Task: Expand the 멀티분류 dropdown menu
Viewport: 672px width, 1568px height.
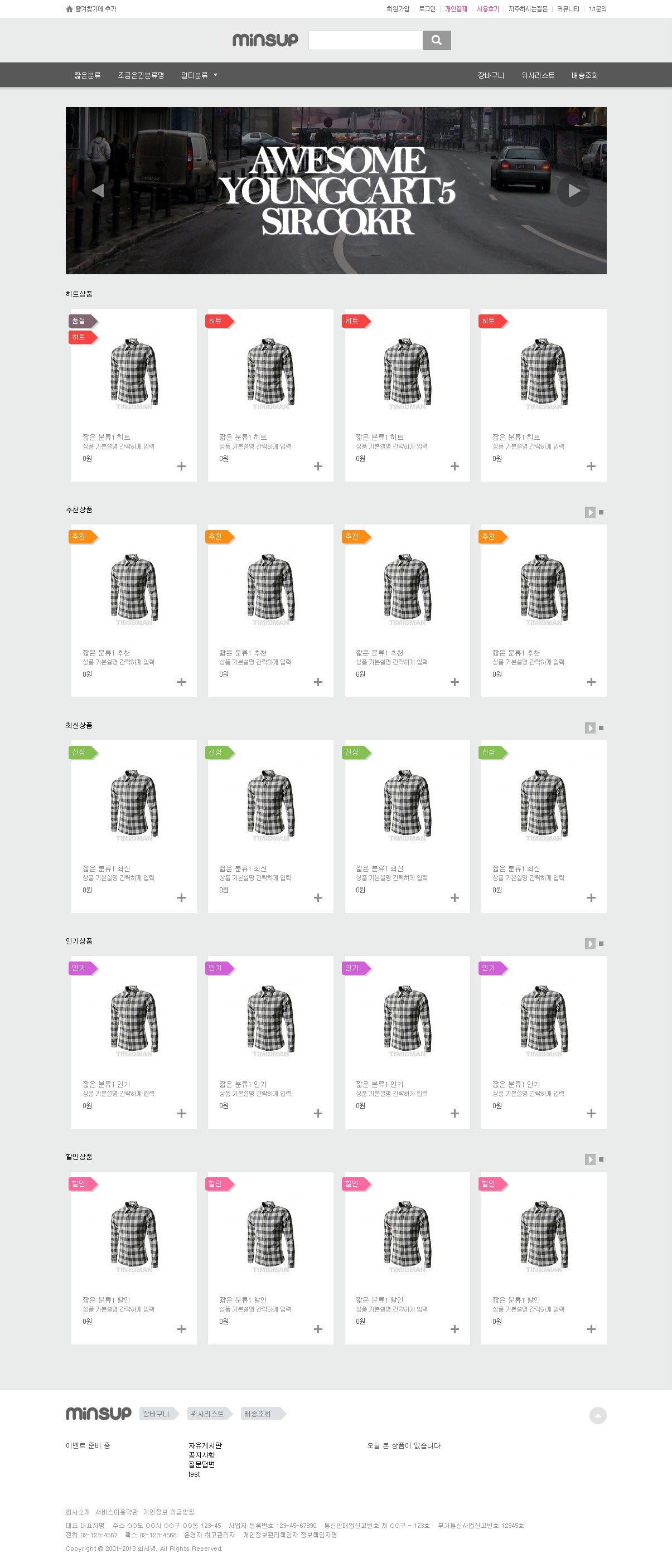Action: click(199, 75)
